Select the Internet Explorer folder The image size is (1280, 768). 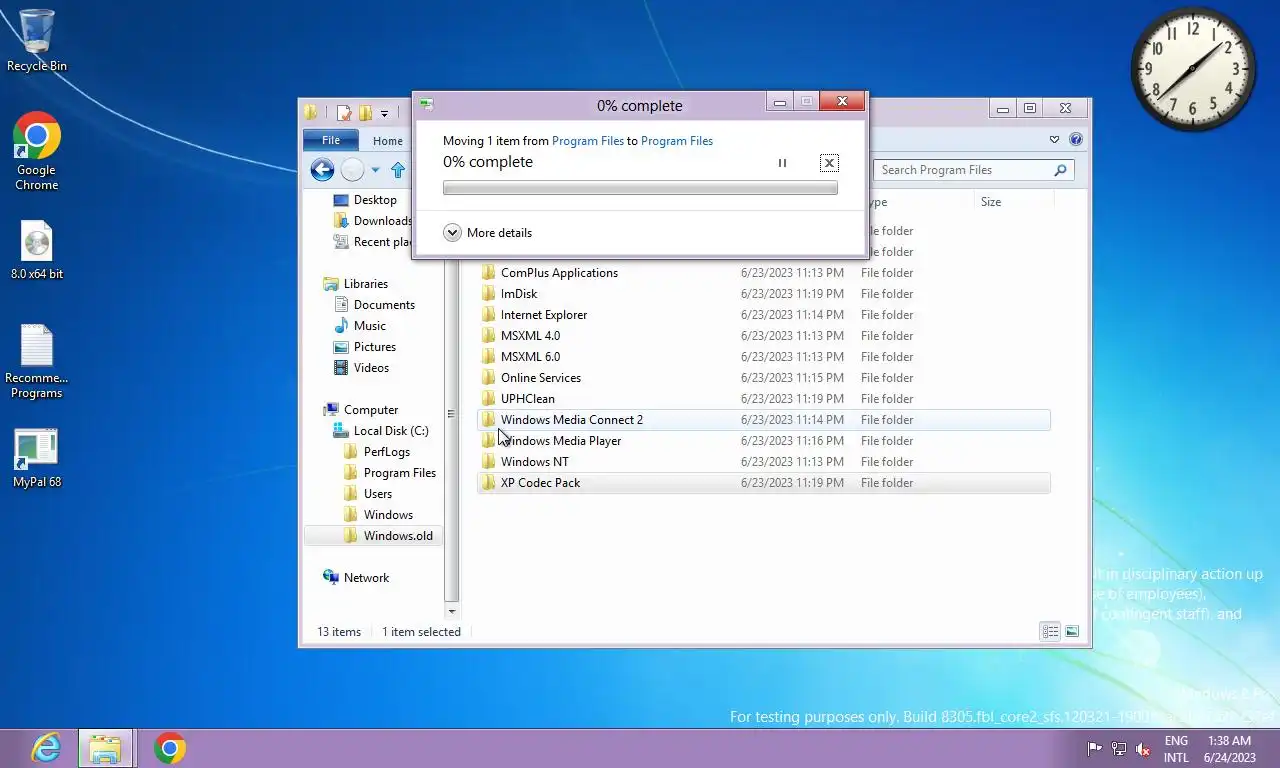pos(764,315)
